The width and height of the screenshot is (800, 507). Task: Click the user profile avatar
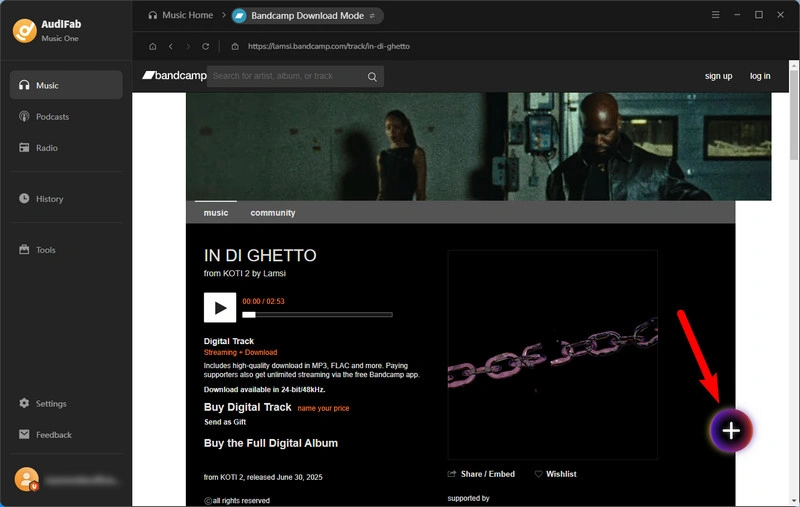27,479
